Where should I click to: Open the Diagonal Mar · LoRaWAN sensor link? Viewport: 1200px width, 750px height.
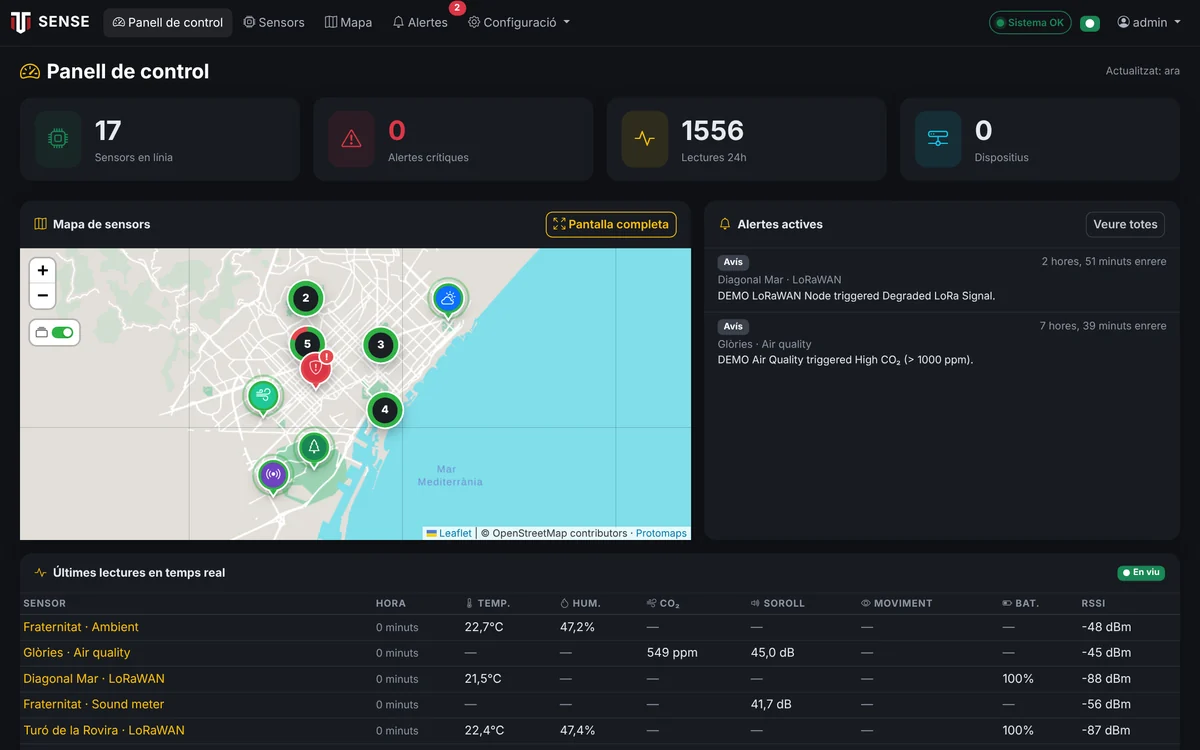tap(94, 679)
